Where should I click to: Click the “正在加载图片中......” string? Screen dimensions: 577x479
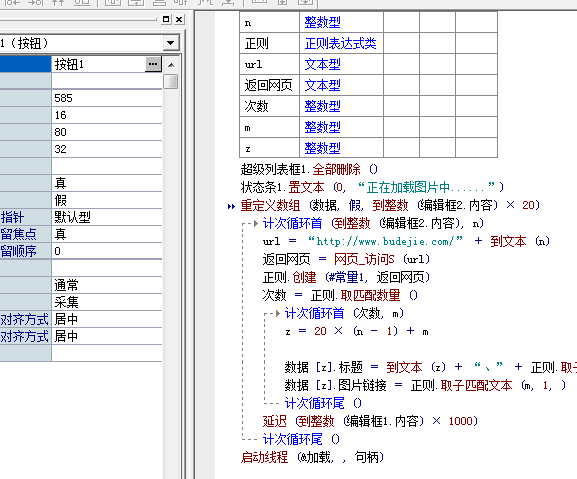(x=426, y=188)
